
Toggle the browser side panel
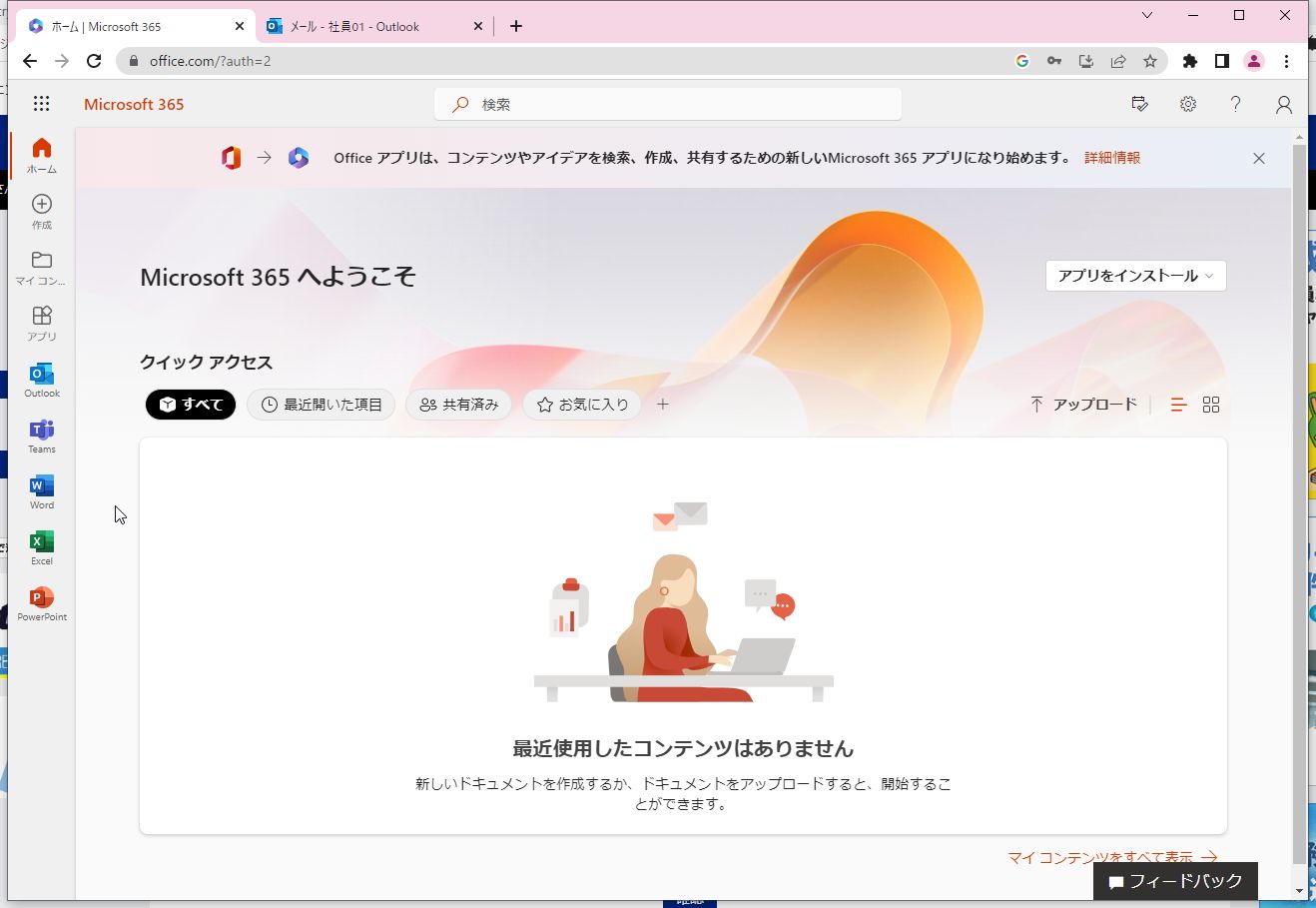click(1221, 61)
